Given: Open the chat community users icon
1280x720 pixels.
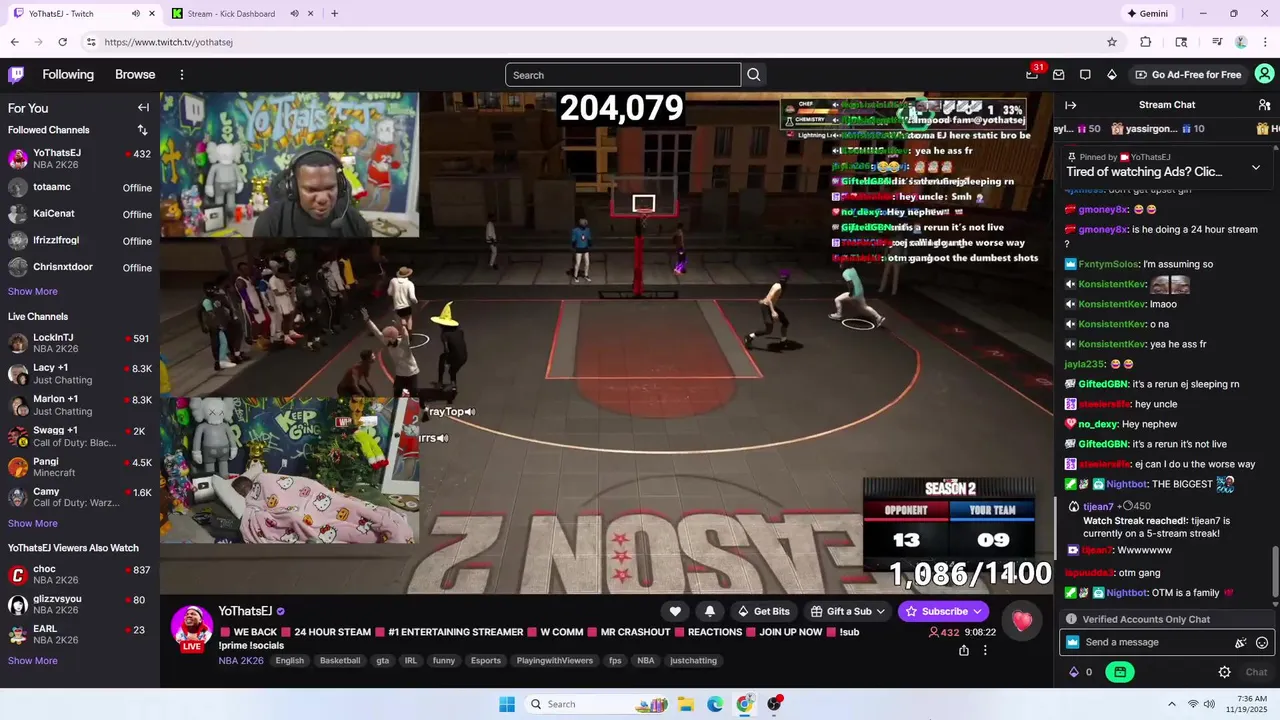Looking at the screenshot, I should point(1264,105).
